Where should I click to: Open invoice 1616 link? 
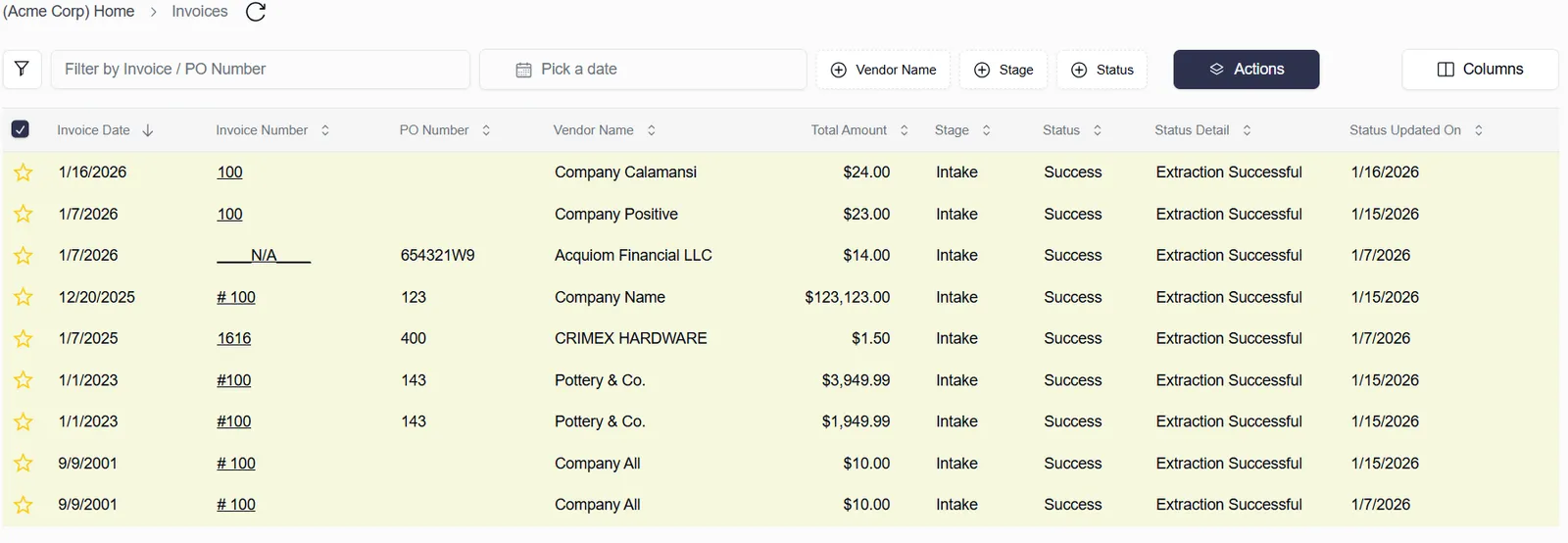[234, 338]
